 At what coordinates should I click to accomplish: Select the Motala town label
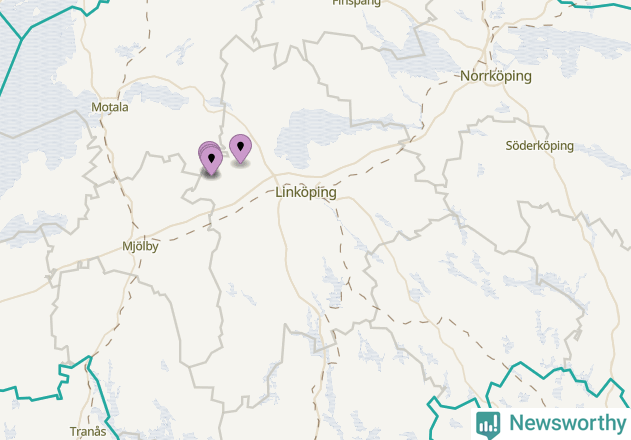coord(110,107)
